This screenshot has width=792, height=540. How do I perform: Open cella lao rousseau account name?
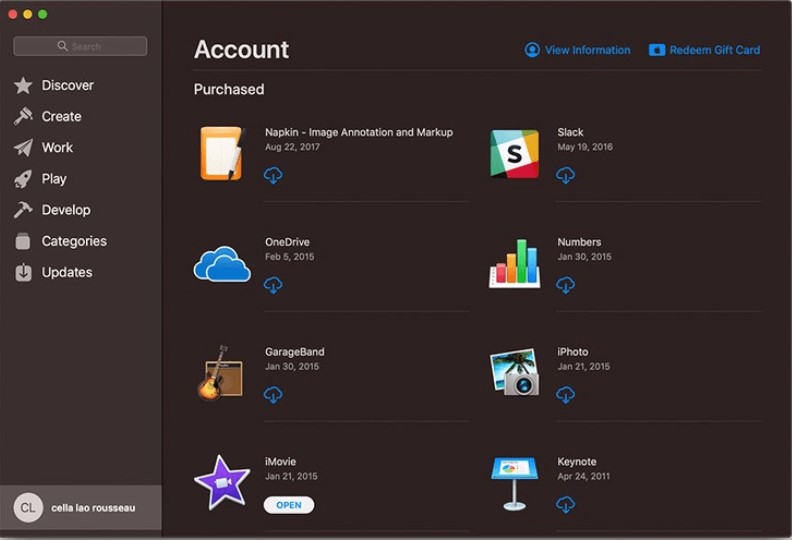(x=93, y=508)
